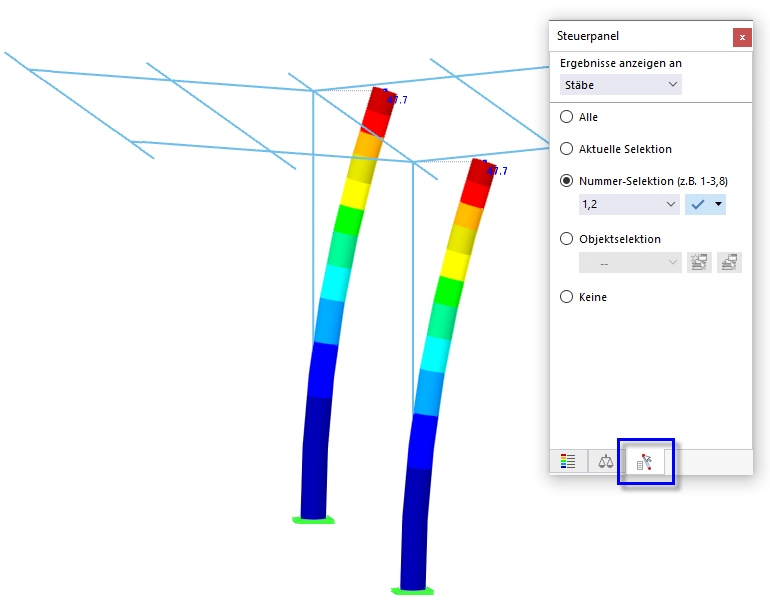Select the Objektselektion radio option
This screenshot has height=607, width=770.
pyautogui.click(x=566, y=239)
